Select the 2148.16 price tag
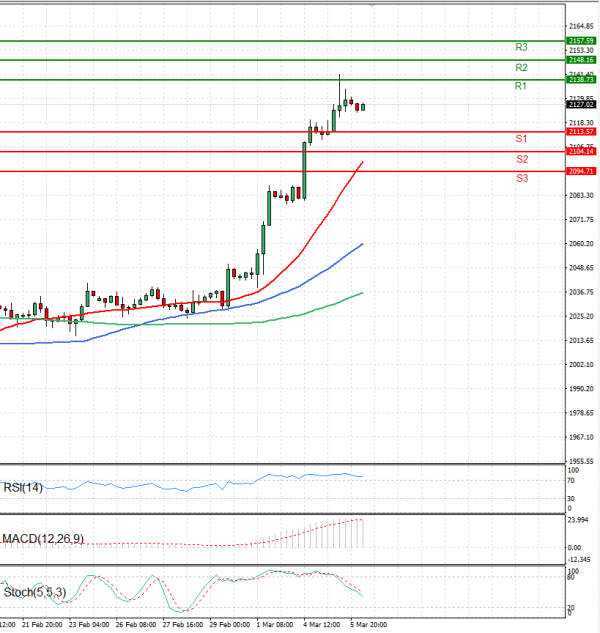Viewport: 600px width, 633px height. pyautogui.click(x=581, y=60)
